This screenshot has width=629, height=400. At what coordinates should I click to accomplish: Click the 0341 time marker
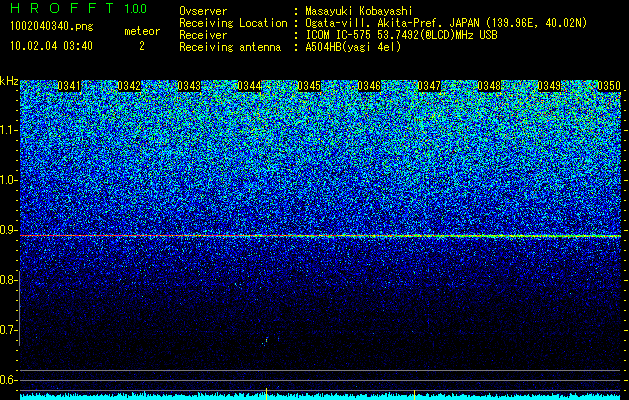(69, 86)
